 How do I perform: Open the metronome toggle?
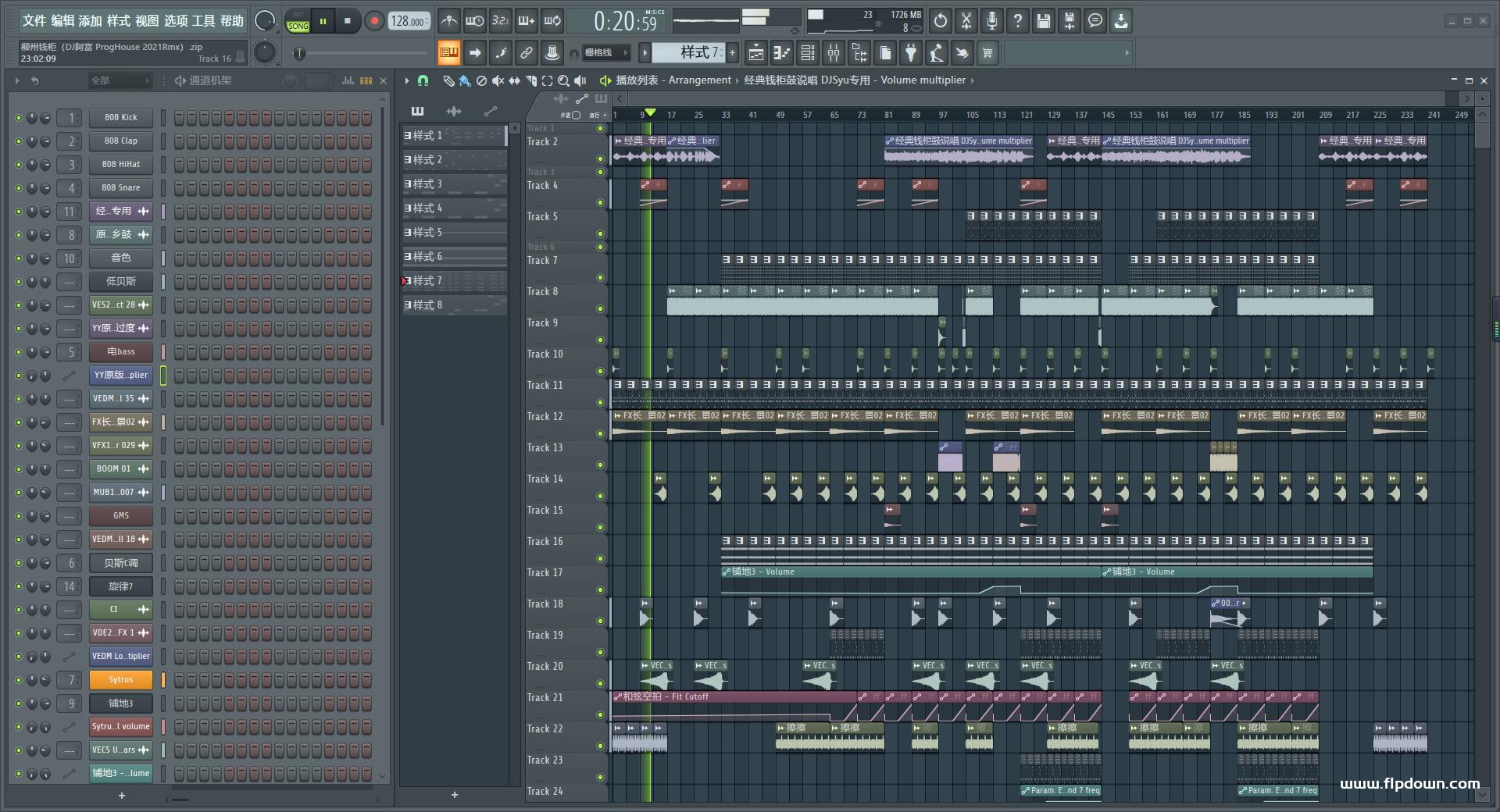448,21
